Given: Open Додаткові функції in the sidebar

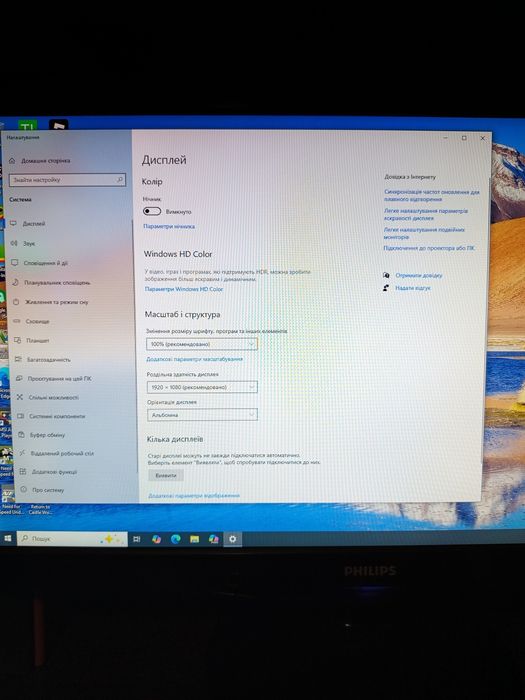Looking at the screenshot, I should coord(49,472).
